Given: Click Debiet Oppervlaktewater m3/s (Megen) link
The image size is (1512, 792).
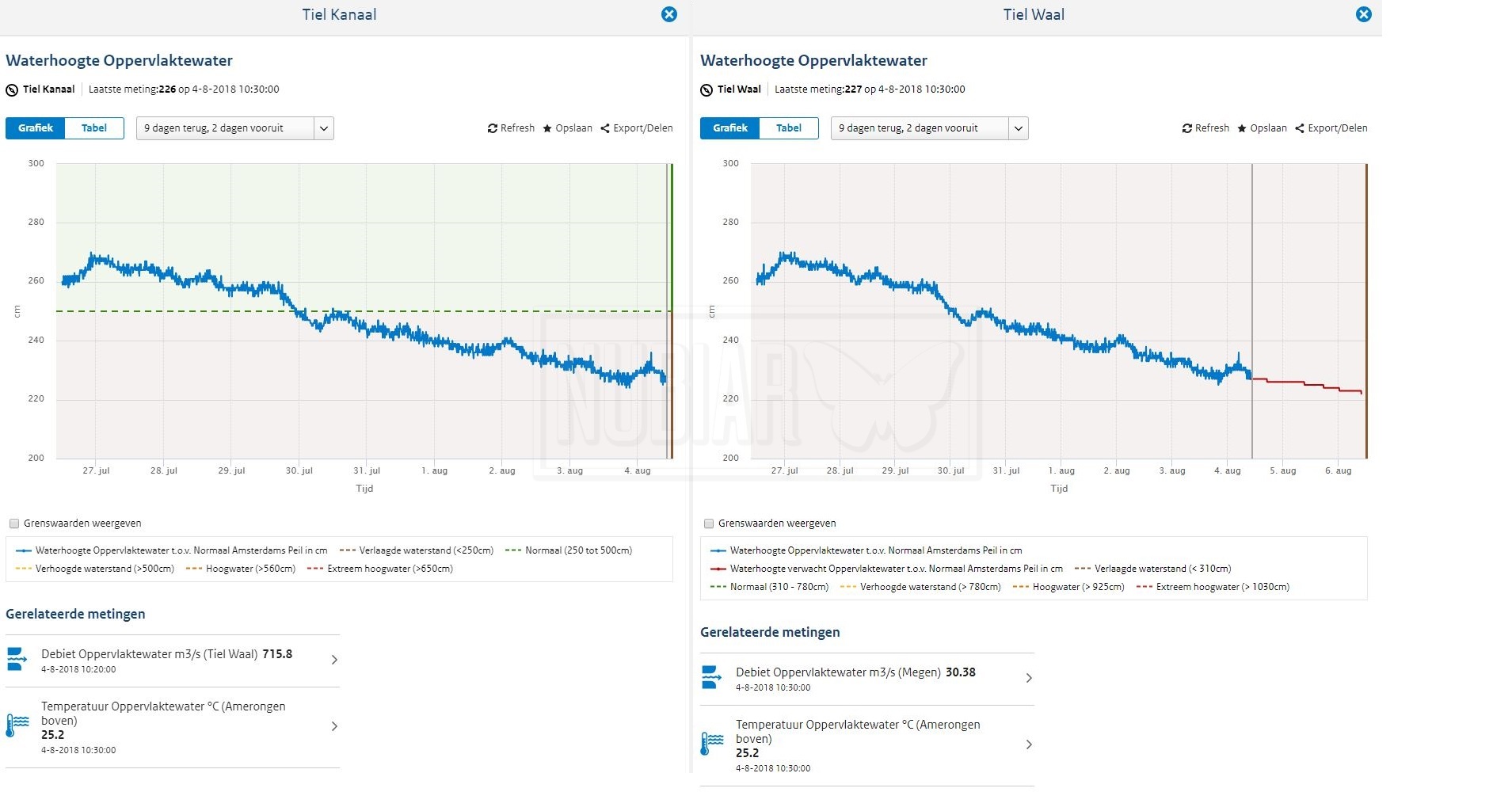Looking at the screenshot, I should coord(838,672).
